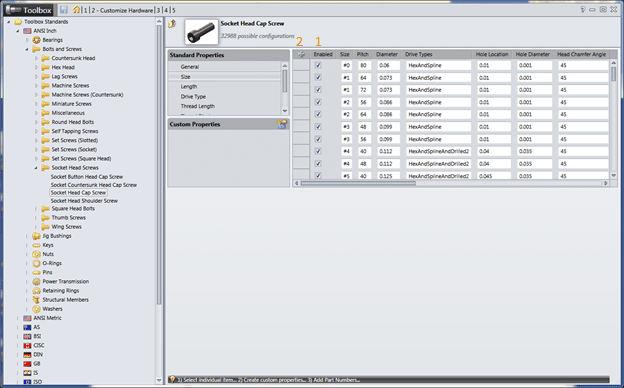Uncheck Enabled for size #2 pitch 56
This screenshot has width=624, height=388.
318,102
